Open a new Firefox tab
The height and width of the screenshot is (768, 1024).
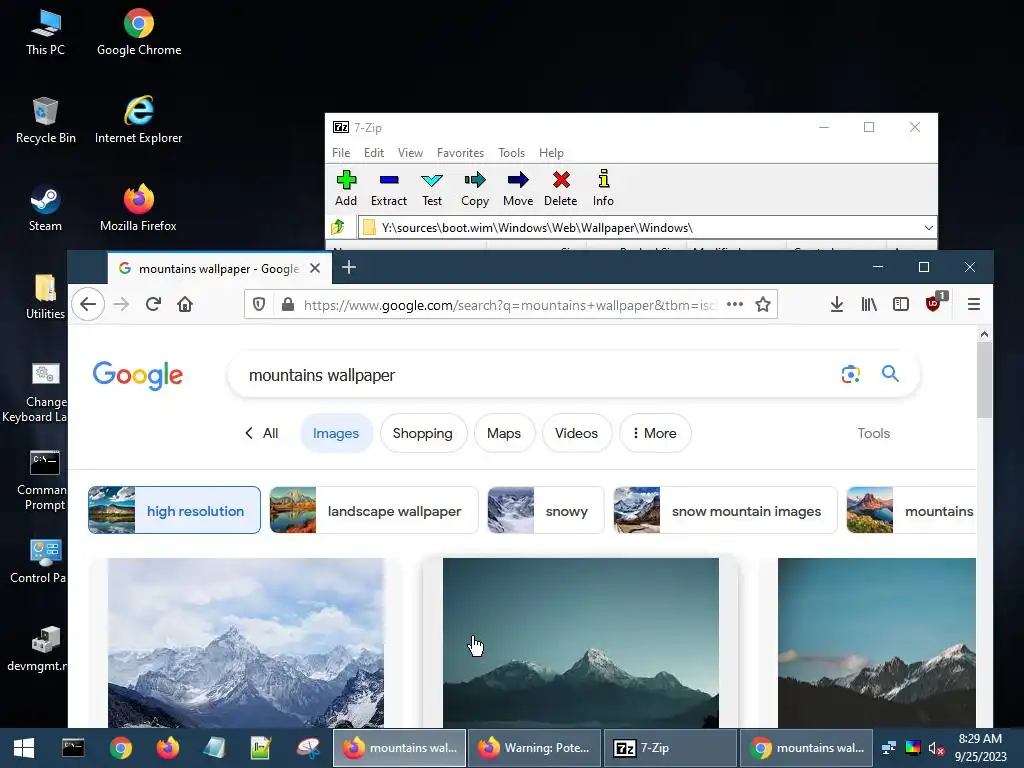(349, 267)
